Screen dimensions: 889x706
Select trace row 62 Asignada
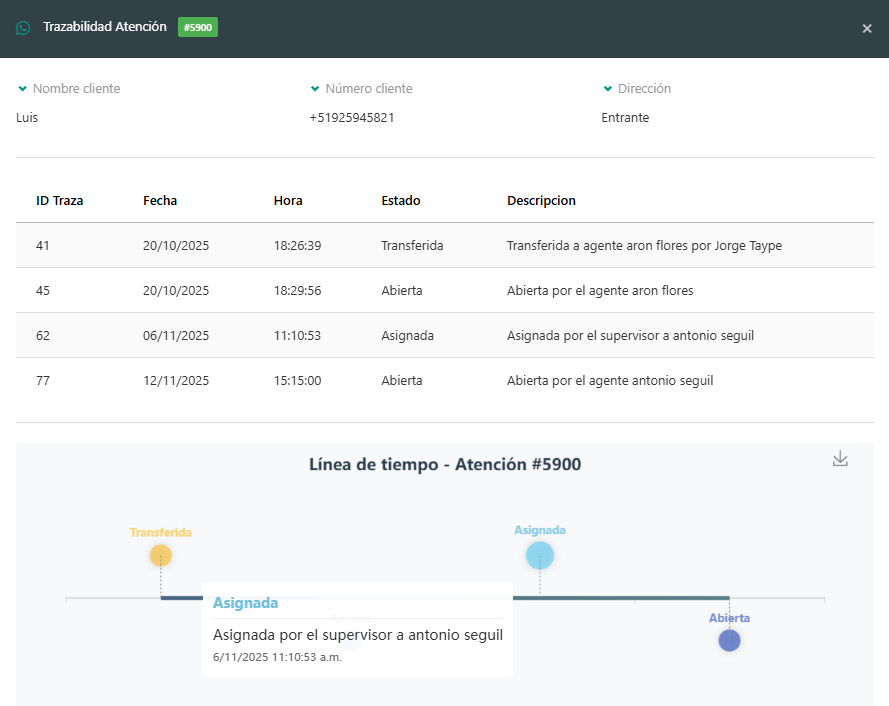(x=444, y=335)
